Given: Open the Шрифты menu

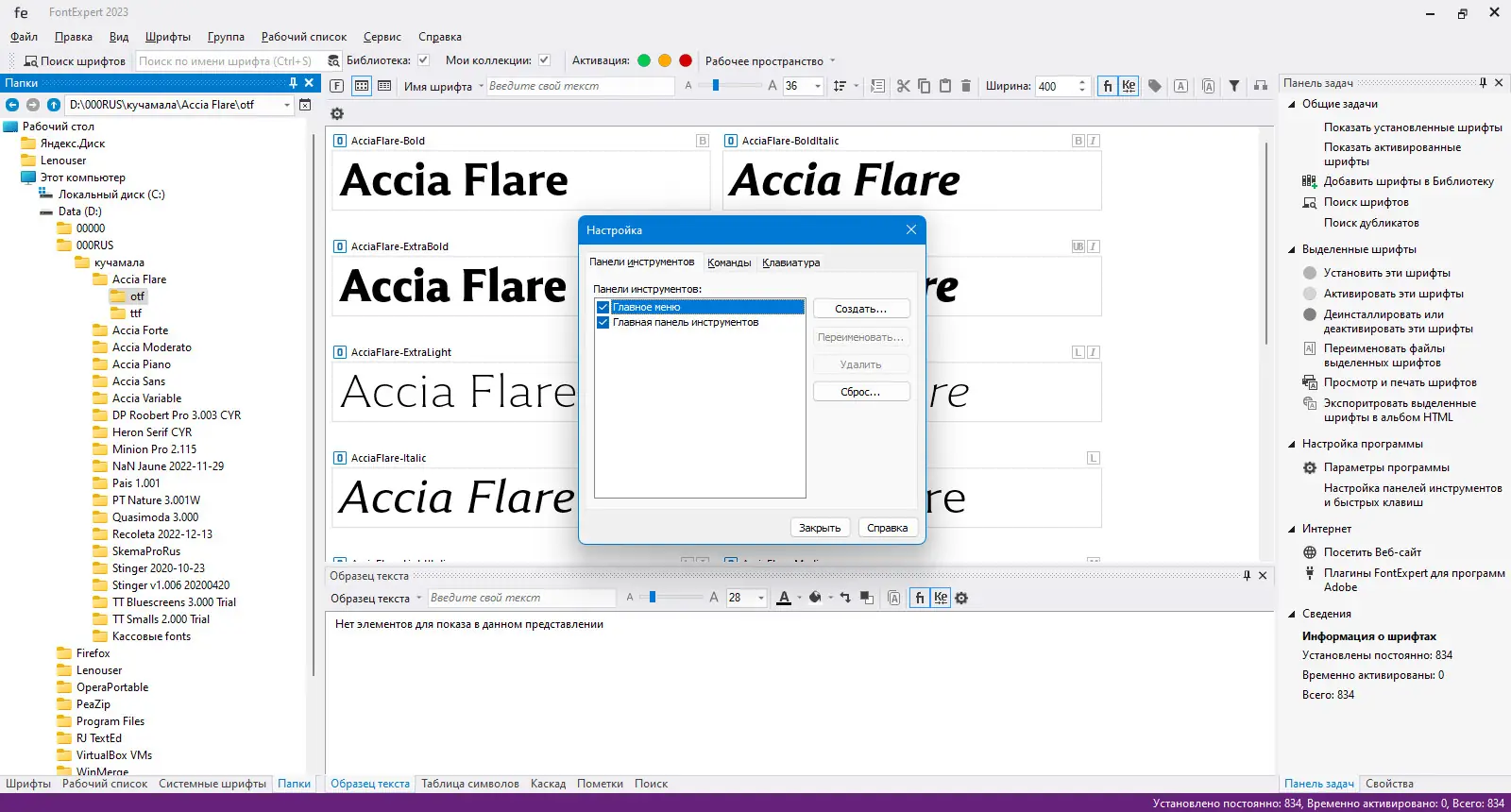Looking at the screenshot, I should [168, 37].
